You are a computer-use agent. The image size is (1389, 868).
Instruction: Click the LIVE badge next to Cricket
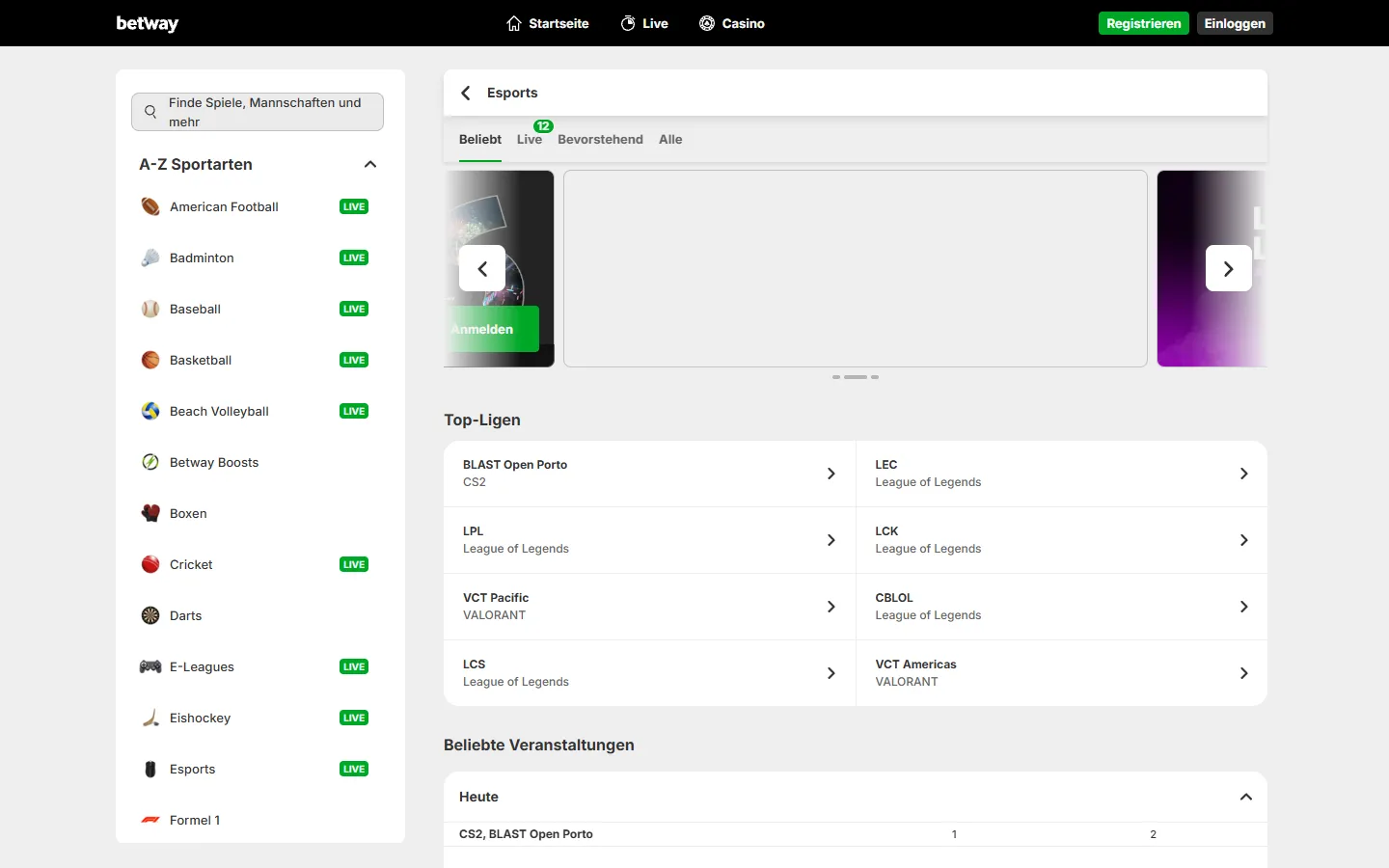pyautogui.click(x=354, y=564)
